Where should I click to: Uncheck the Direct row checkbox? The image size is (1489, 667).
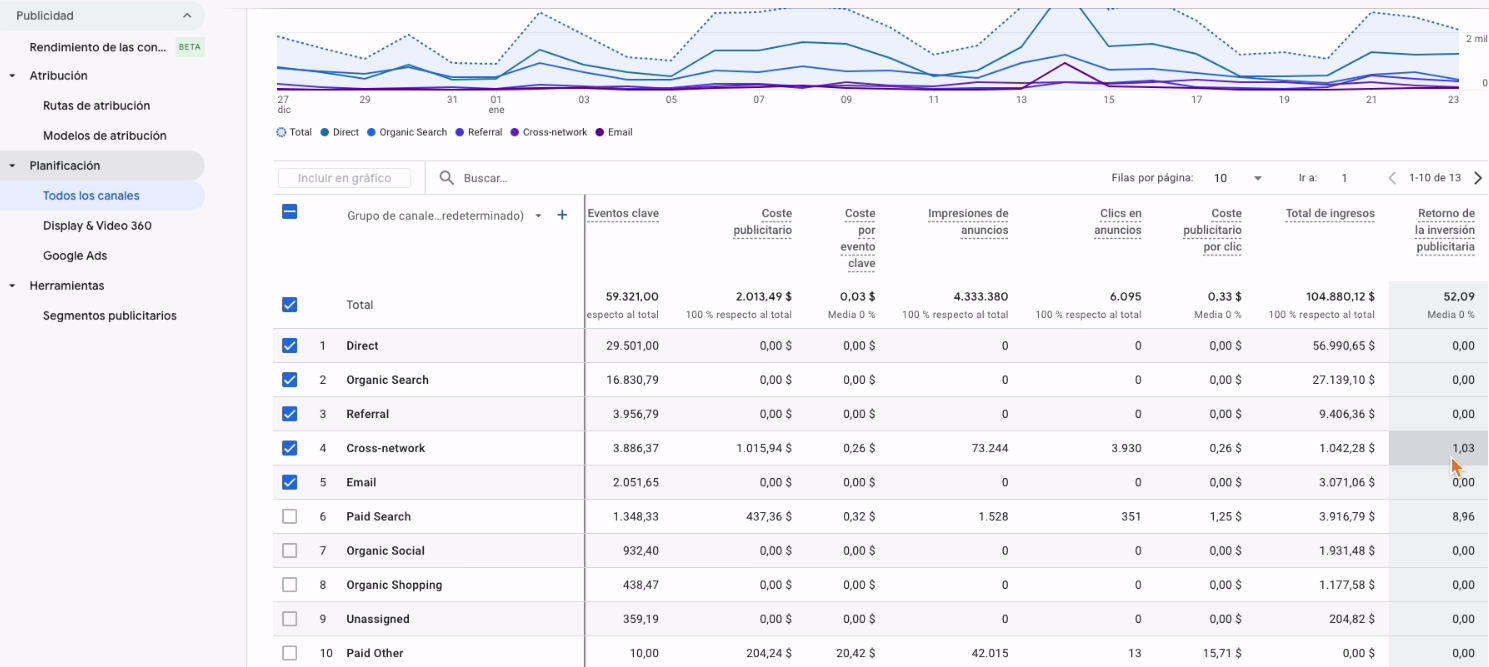[290, 346]
